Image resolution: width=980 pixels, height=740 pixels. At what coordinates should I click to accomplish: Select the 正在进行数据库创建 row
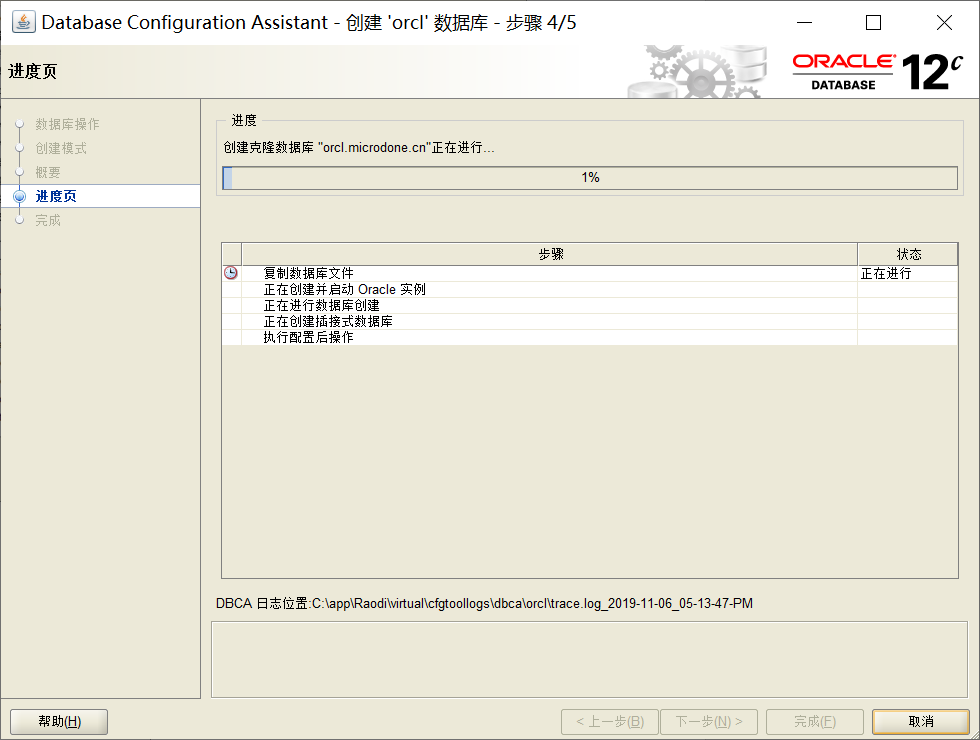[590, 306]
